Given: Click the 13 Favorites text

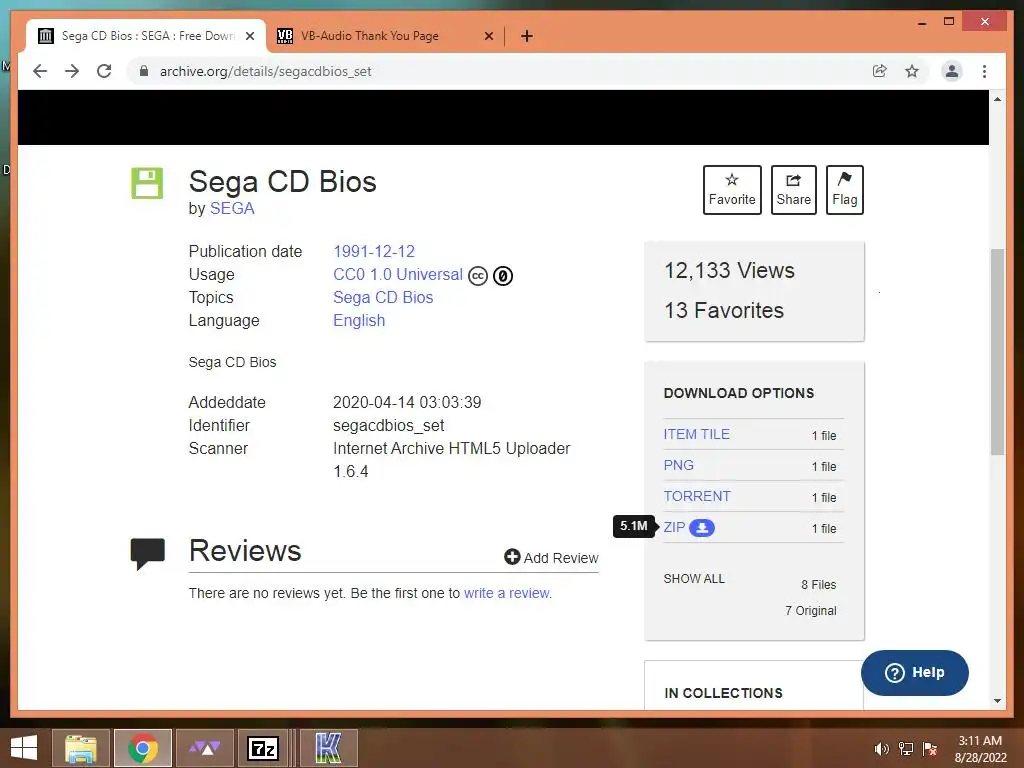Looking at the screenshot, I should 724,310.
